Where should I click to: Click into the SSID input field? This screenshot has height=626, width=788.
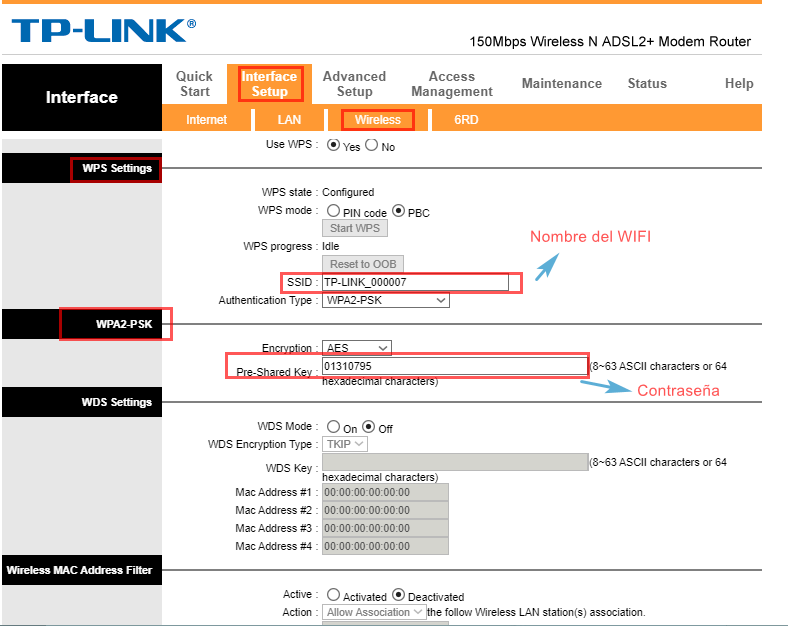pos(415,282)
